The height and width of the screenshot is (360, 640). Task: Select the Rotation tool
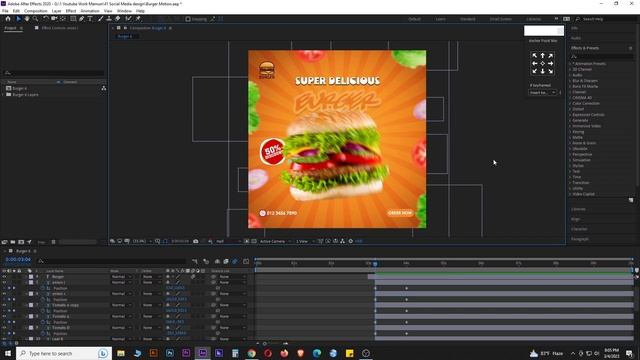click(46, 19)
